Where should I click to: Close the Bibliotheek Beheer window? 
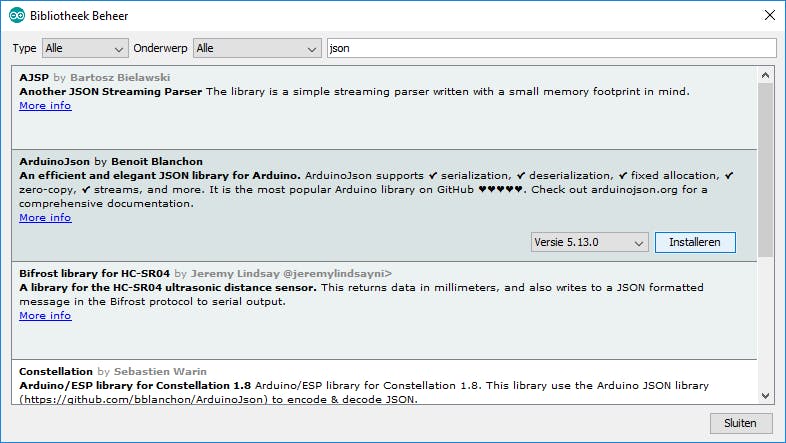[767, 16]
